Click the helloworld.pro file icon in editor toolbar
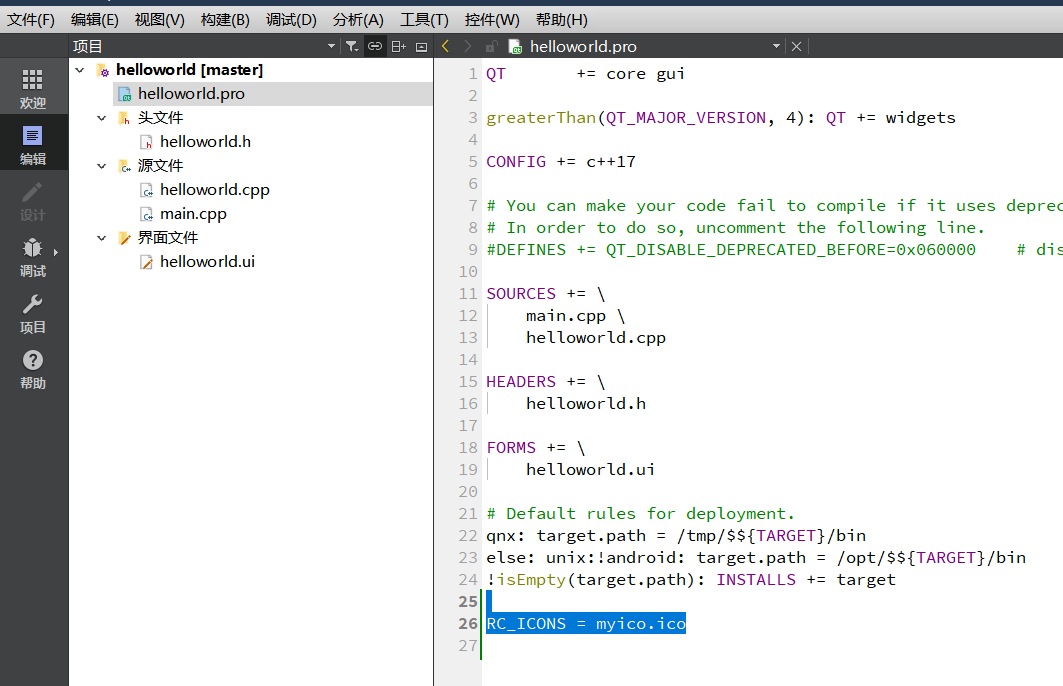The width and height of the screenshot is (1063, 686). [515, 46]
